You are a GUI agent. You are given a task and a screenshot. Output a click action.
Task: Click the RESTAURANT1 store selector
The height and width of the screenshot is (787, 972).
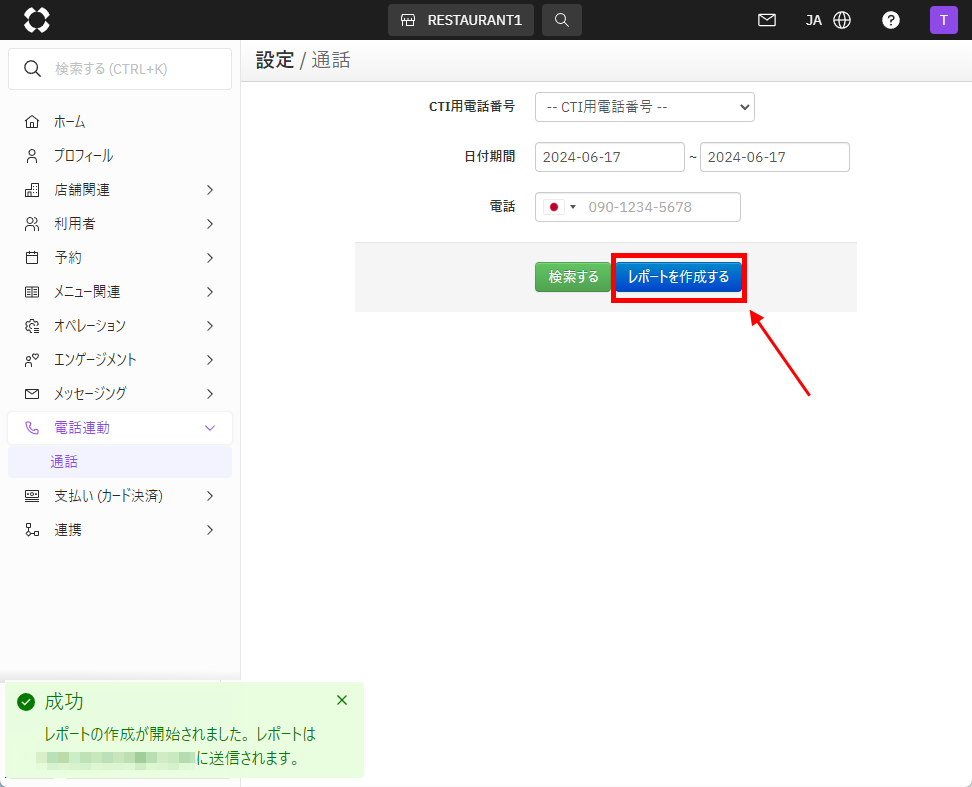[461, 20]
